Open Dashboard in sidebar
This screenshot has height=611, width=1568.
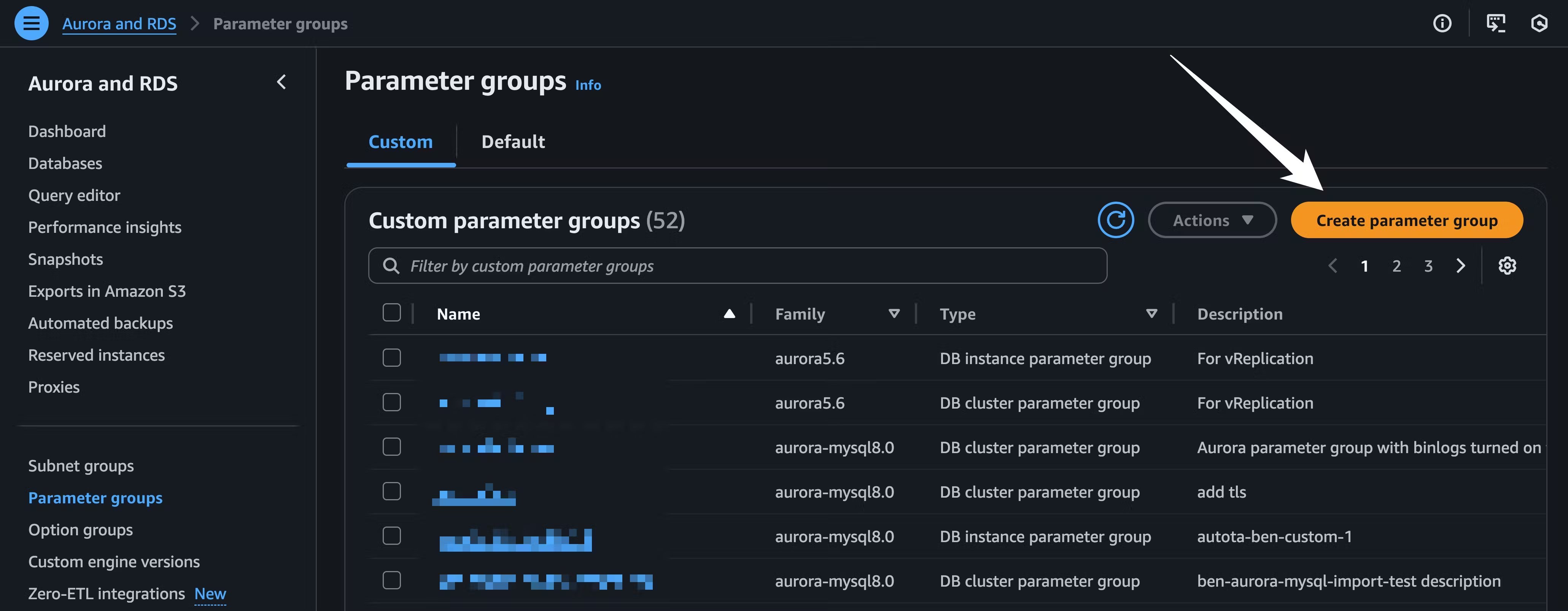point(67,132)
